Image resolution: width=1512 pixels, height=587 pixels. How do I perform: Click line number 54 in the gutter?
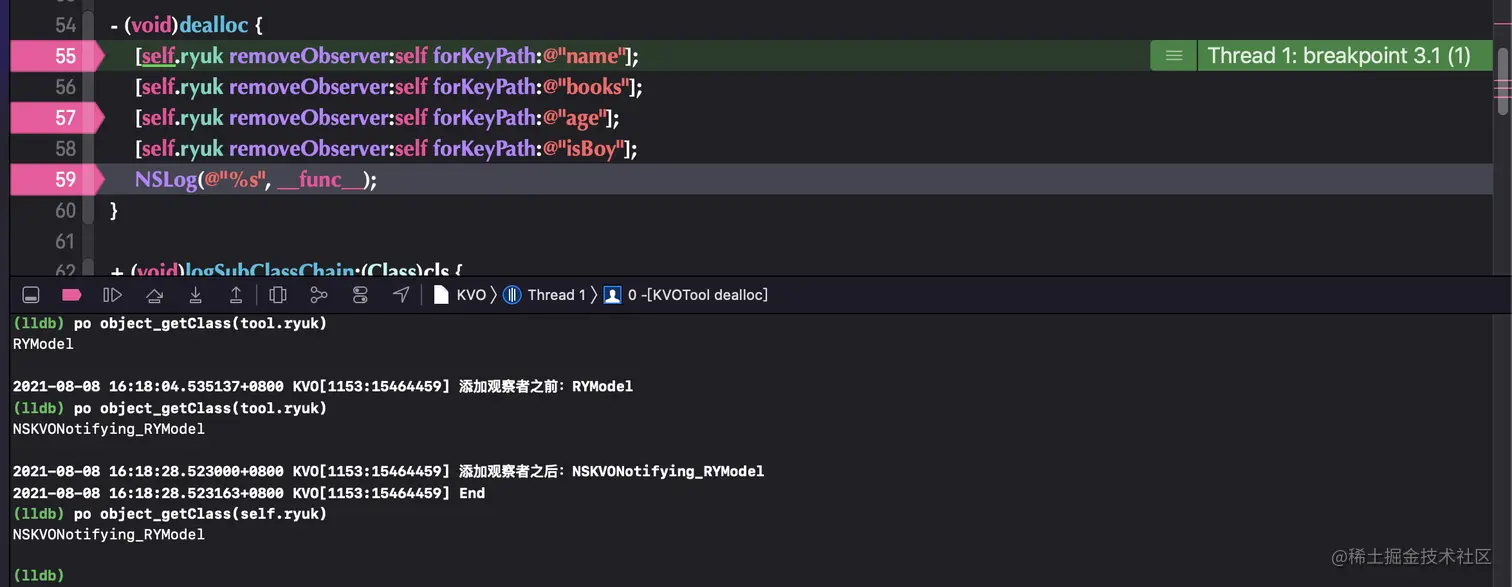[x=65, y=25]
